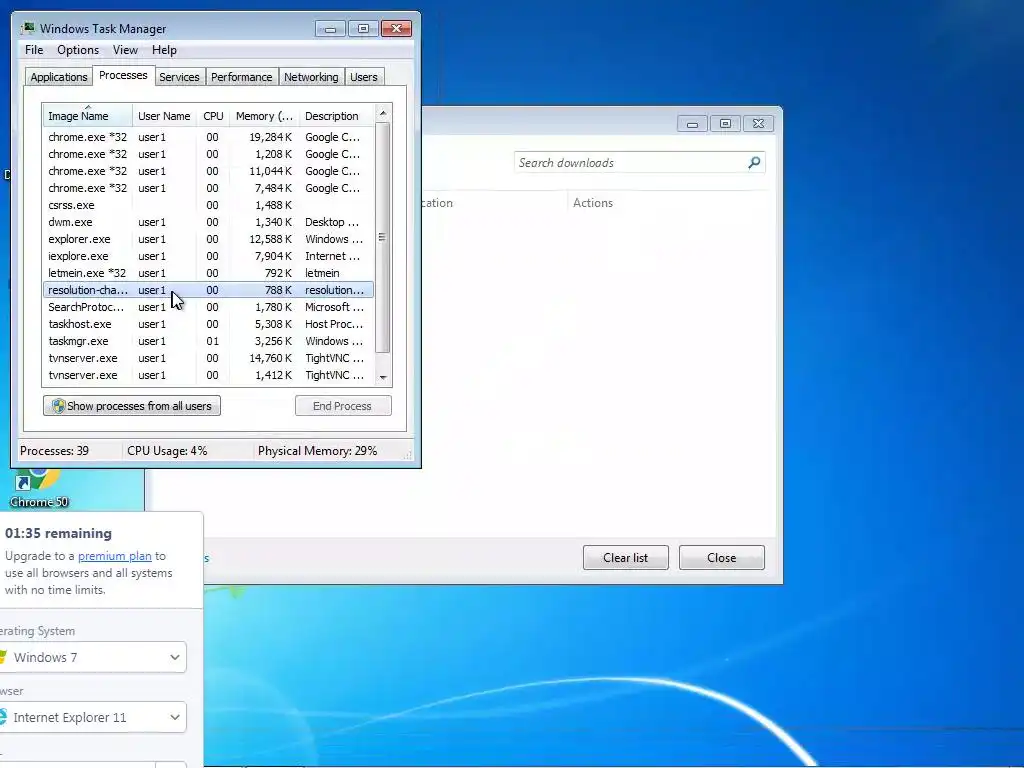Switch to the Networking tab
Viewport: 1024px width, 768px height.
pyautogui.click(x=311, y=76)
